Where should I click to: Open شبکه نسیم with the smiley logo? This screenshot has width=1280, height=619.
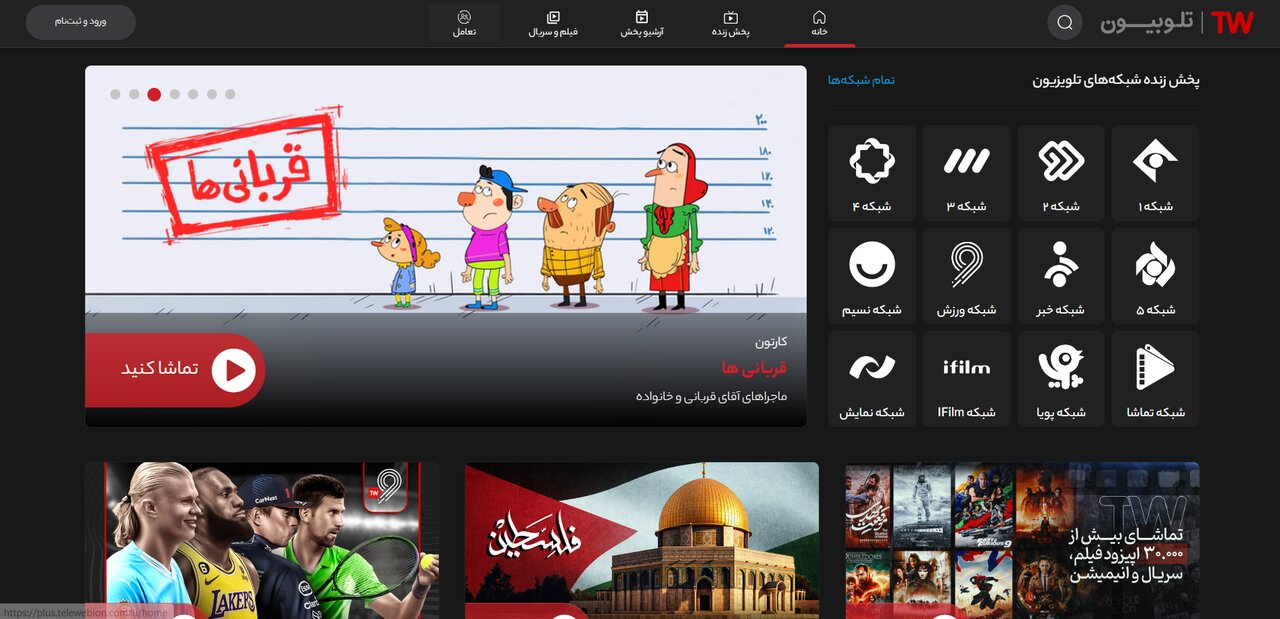point(871,276)
